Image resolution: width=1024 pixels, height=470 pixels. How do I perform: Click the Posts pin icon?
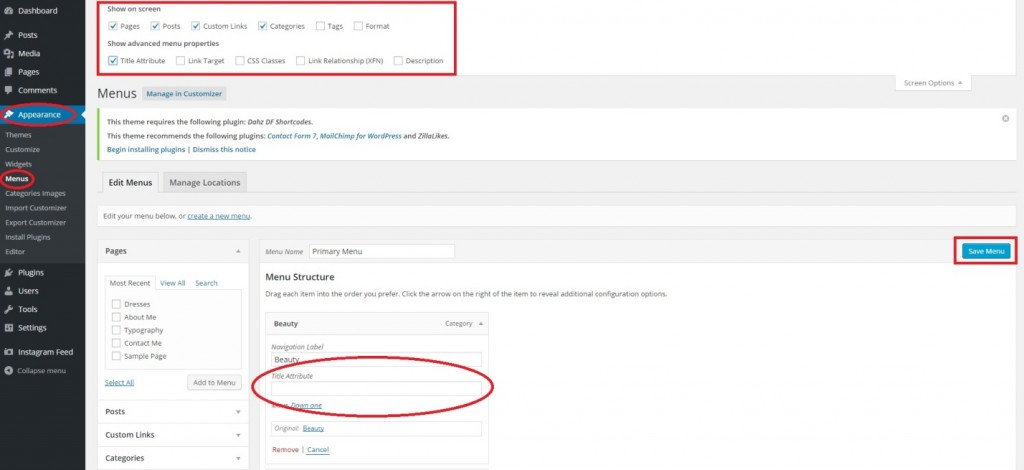[x=9, y=35]
